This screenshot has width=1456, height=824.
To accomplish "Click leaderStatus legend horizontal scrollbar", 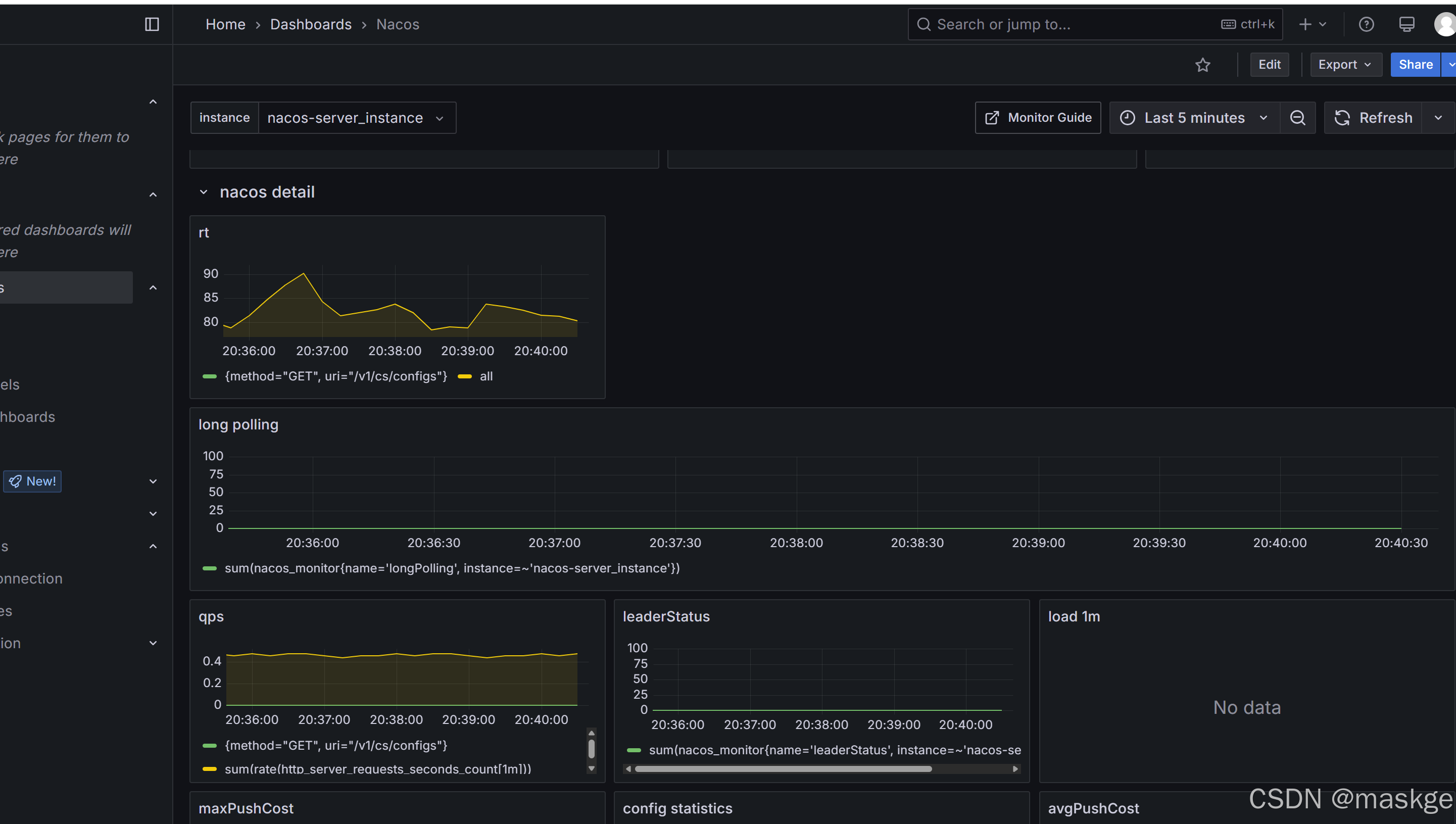I will pyautogui.click(x=783, y=769).
